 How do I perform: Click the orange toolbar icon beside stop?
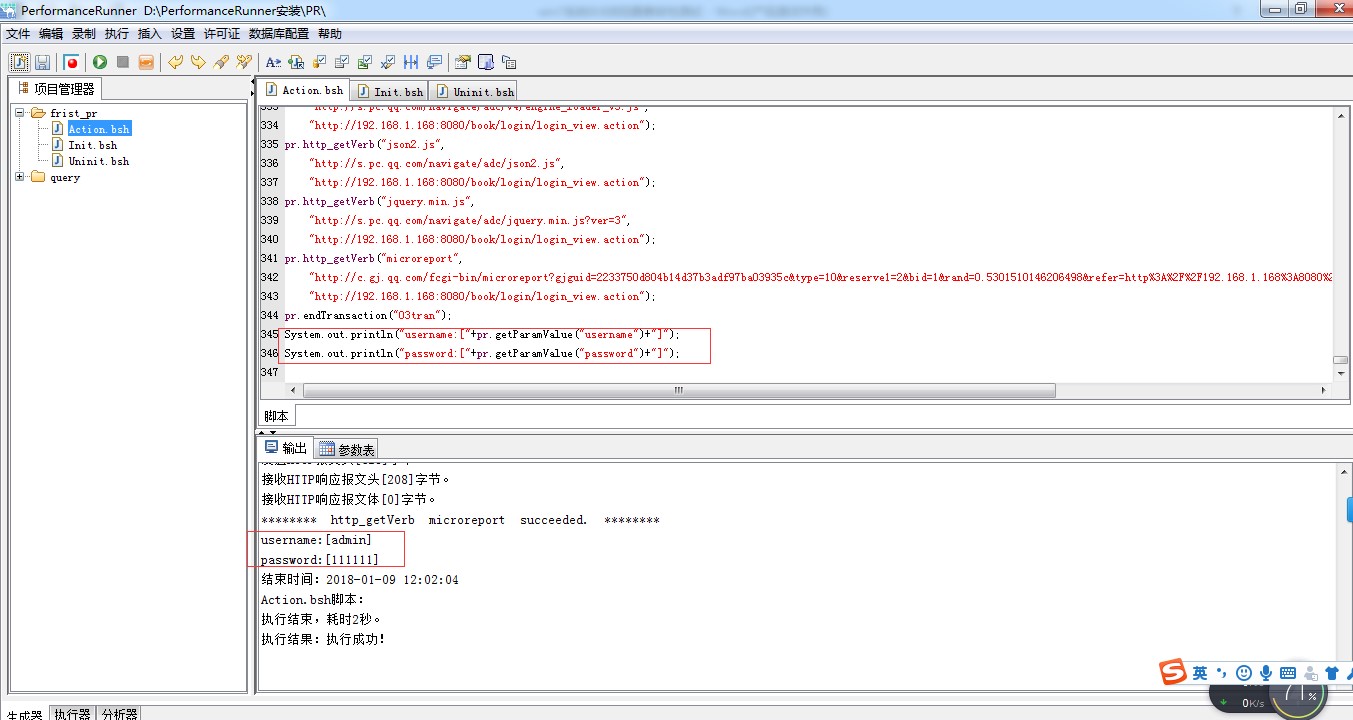(146, 62)
